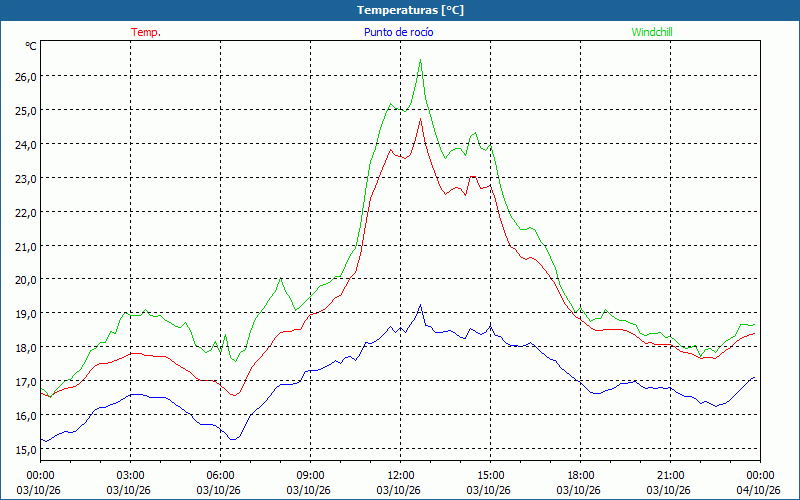Click the 'Temperaturas [°C]' chart title
This screenshot has height=500, width=800.
click(x=410, y=10)
